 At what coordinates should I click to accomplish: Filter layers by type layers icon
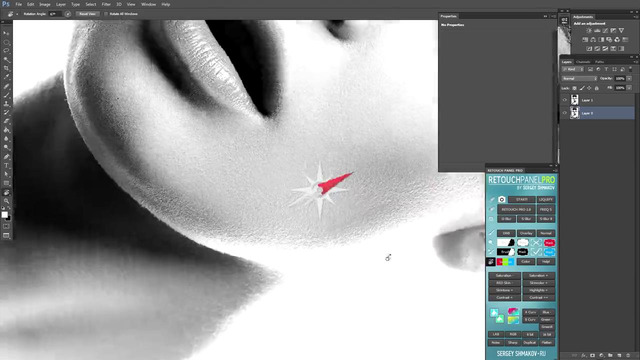tap(606, 69)
